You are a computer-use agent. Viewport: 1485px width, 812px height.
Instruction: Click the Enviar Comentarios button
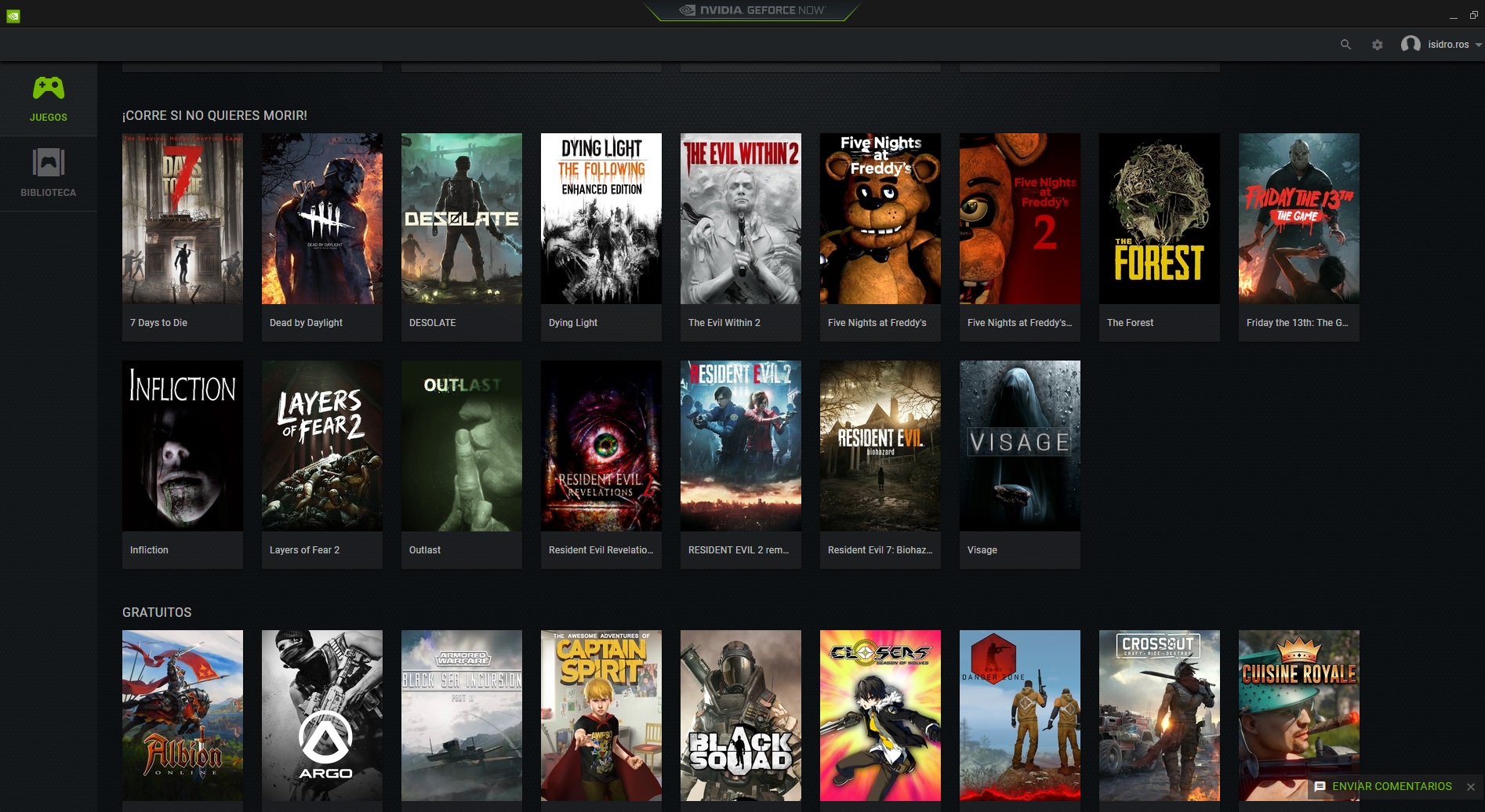[1392, 786]
